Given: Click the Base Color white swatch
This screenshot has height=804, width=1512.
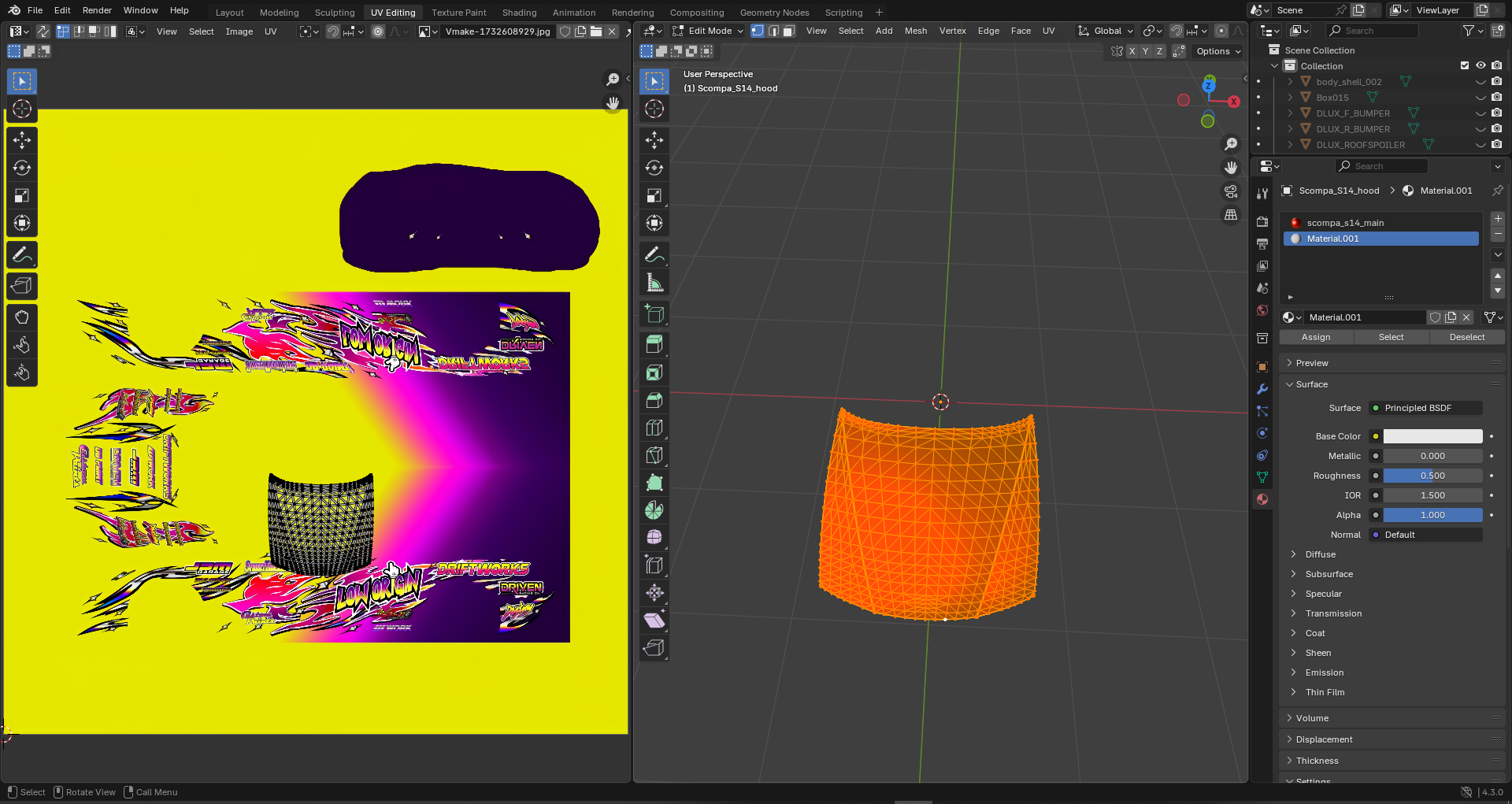Looking at the screenshot, I should coord(1432,436).
